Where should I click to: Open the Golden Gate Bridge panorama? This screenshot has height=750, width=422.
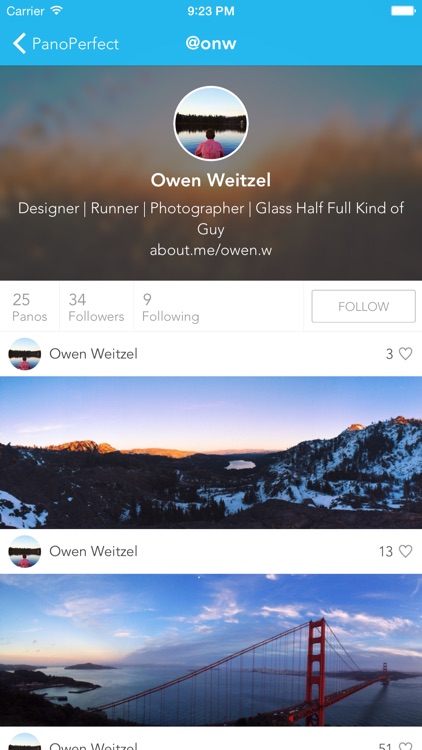pos(211,650)
